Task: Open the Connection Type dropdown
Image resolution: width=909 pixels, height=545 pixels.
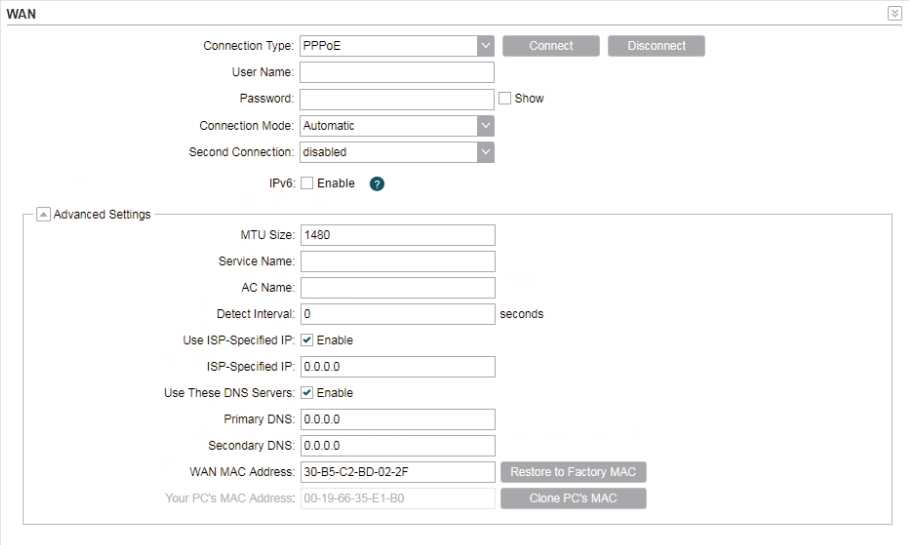Action: coord(397,46)
